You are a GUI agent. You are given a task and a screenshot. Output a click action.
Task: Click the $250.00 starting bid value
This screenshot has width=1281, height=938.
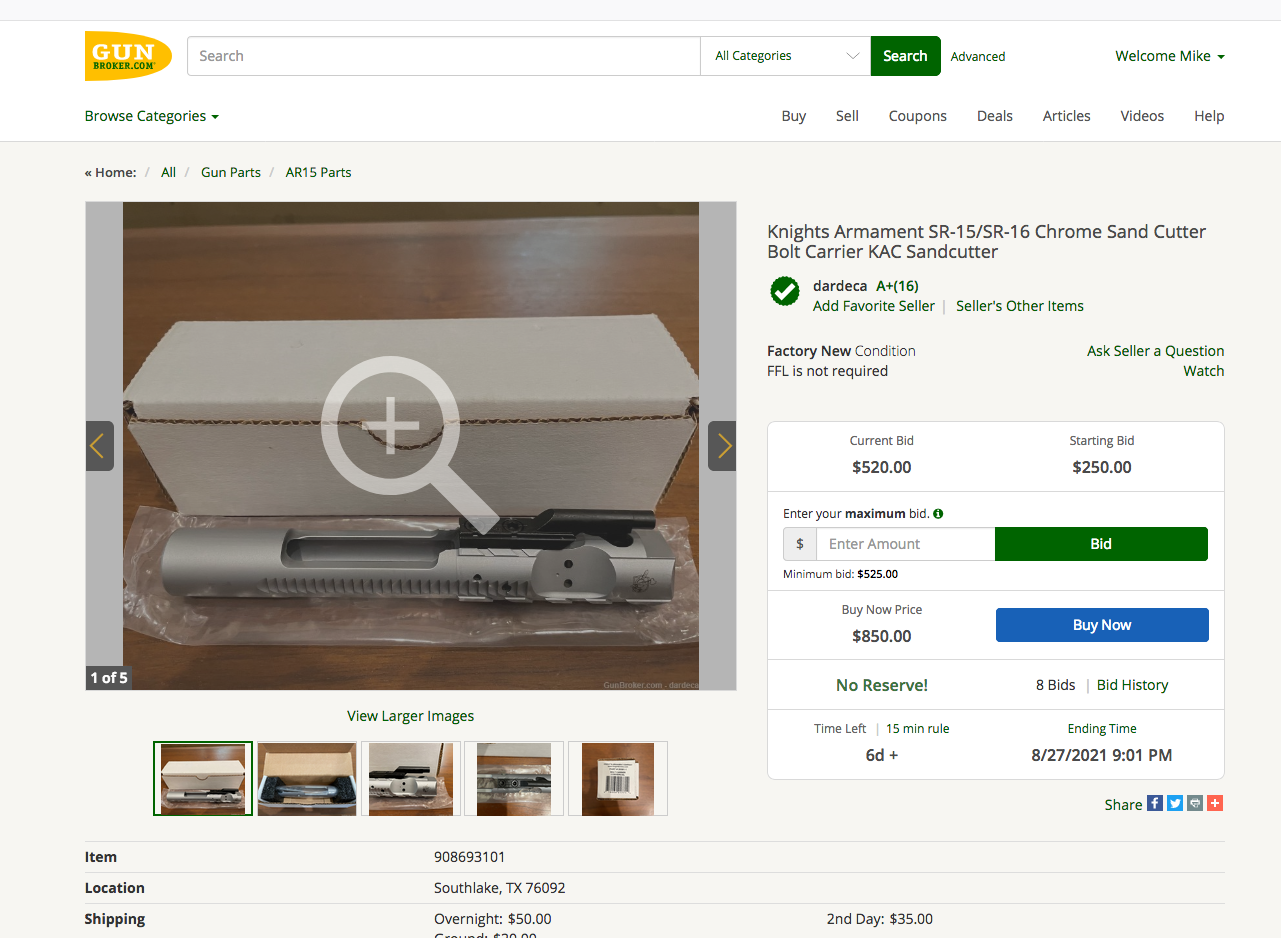(x=1102, y=467)
